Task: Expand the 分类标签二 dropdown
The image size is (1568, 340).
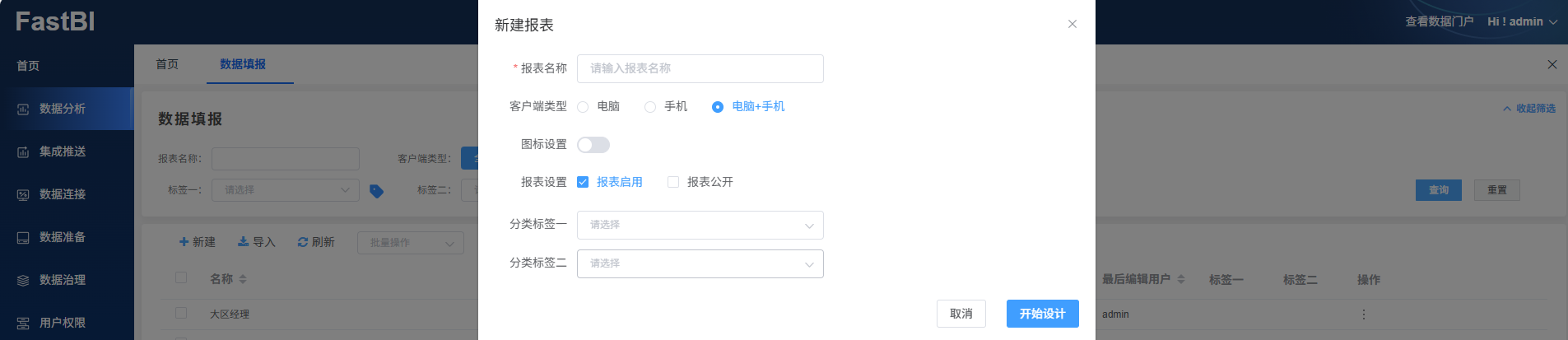Action: click(700, 263)
